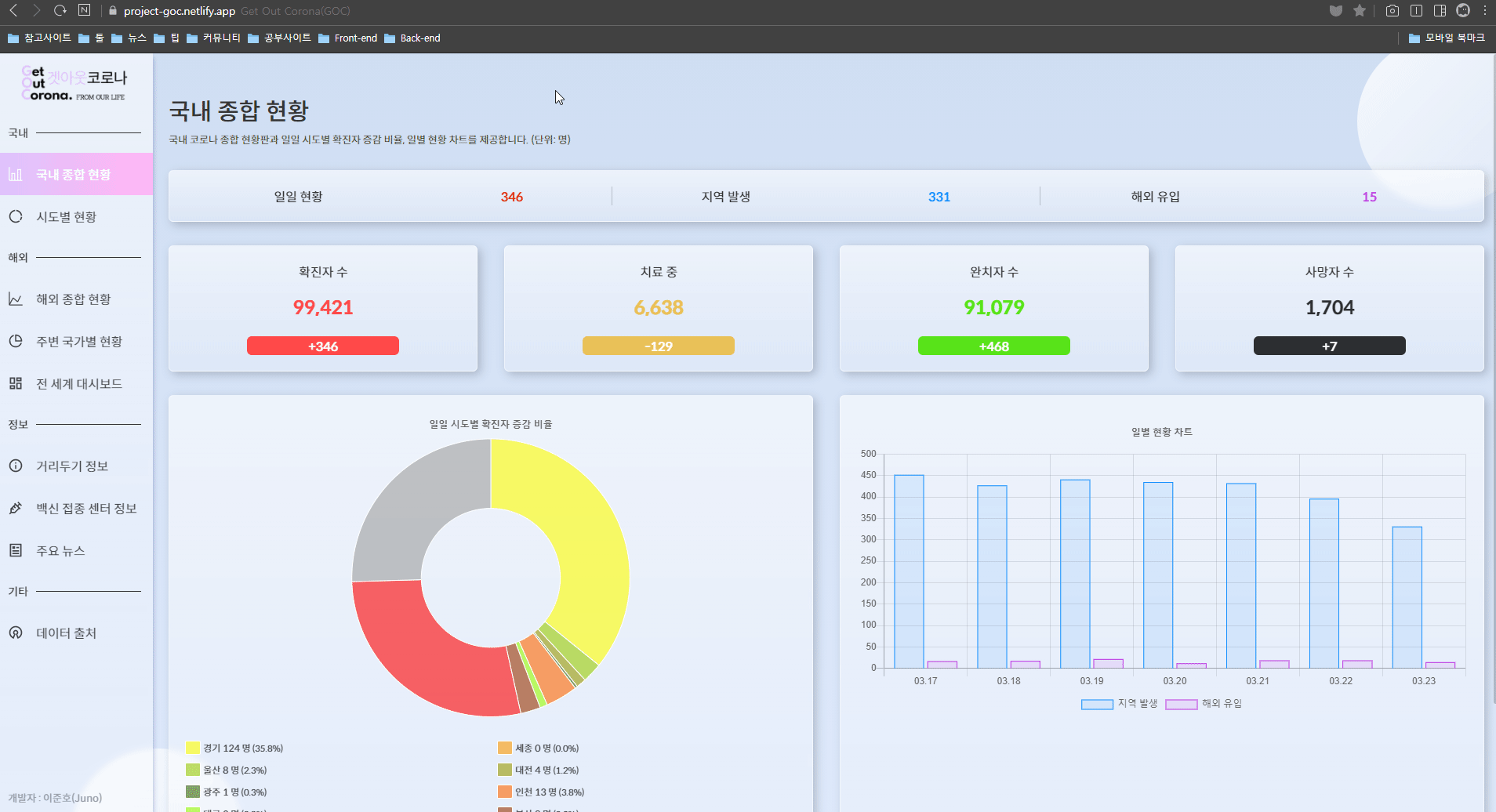Screen dimensions: 1496x812
Task: Reload the page with the refresh icon
Action: (x=60, y=11)
